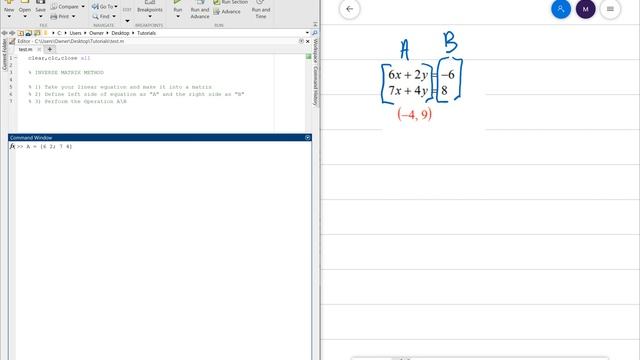Image resolution: width=640 pixels, height=360 pixels.
Task: Open the address bar history dropdown
Action: click(x=307, y=33)
